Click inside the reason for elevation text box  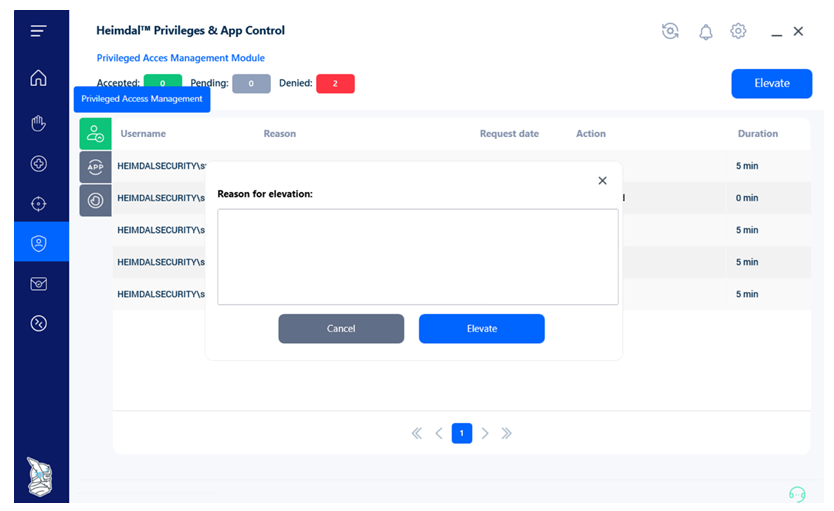pos(418,257)
